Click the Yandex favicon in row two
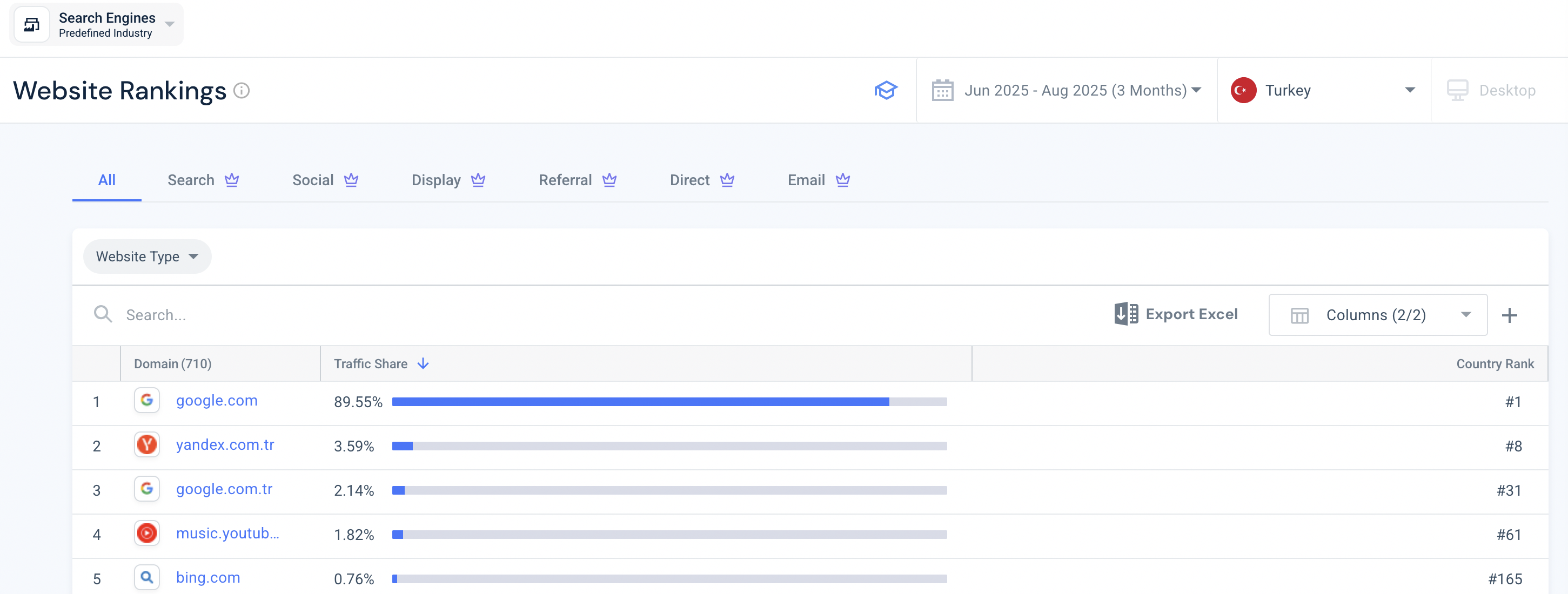The height and width of the screenshot is (594, 1568). [x=146, y=445]
